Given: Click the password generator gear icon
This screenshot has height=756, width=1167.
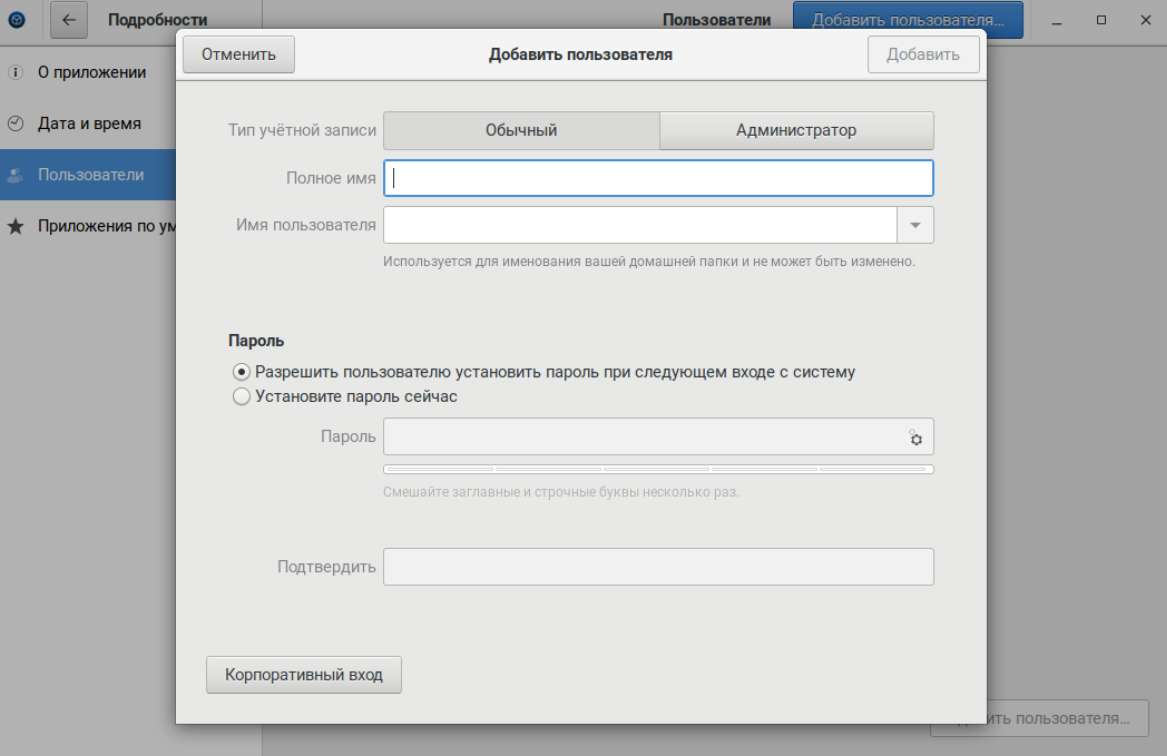Looking at the screenshot, I should click(914, 438).
